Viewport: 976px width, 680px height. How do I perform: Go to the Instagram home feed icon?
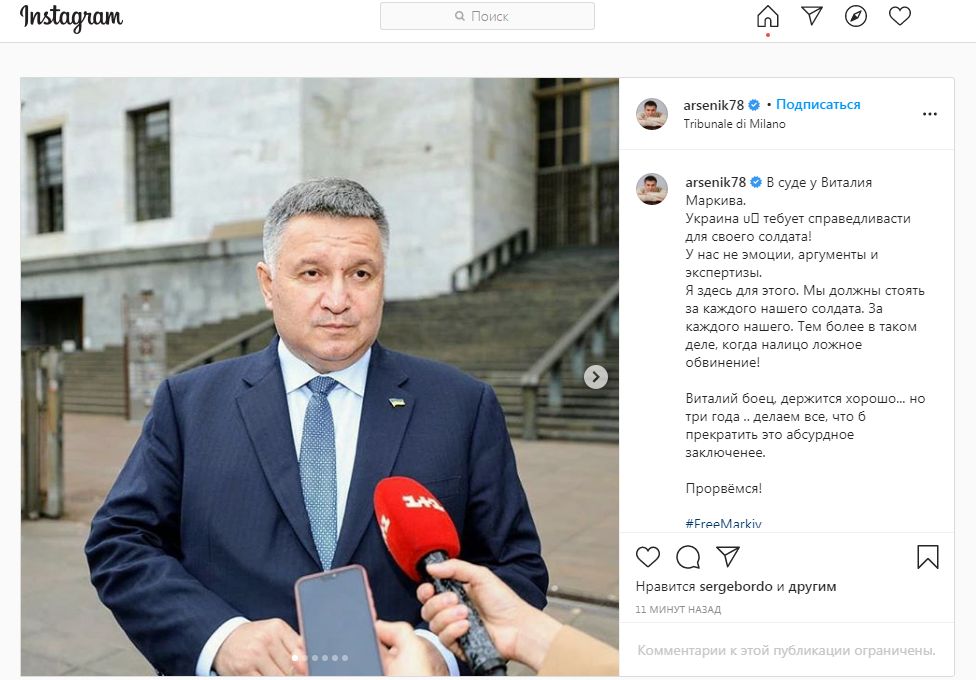click(767, 16)
